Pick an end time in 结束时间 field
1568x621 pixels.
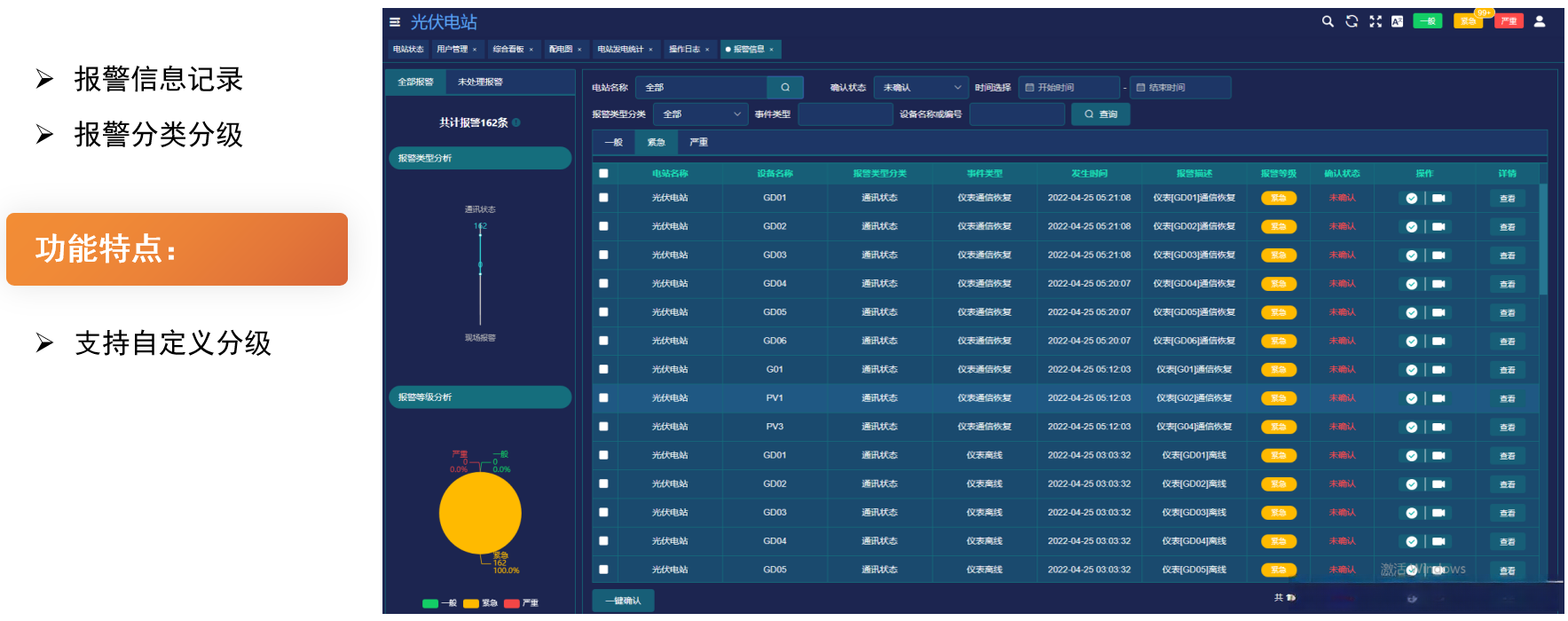click(1180, 87)
